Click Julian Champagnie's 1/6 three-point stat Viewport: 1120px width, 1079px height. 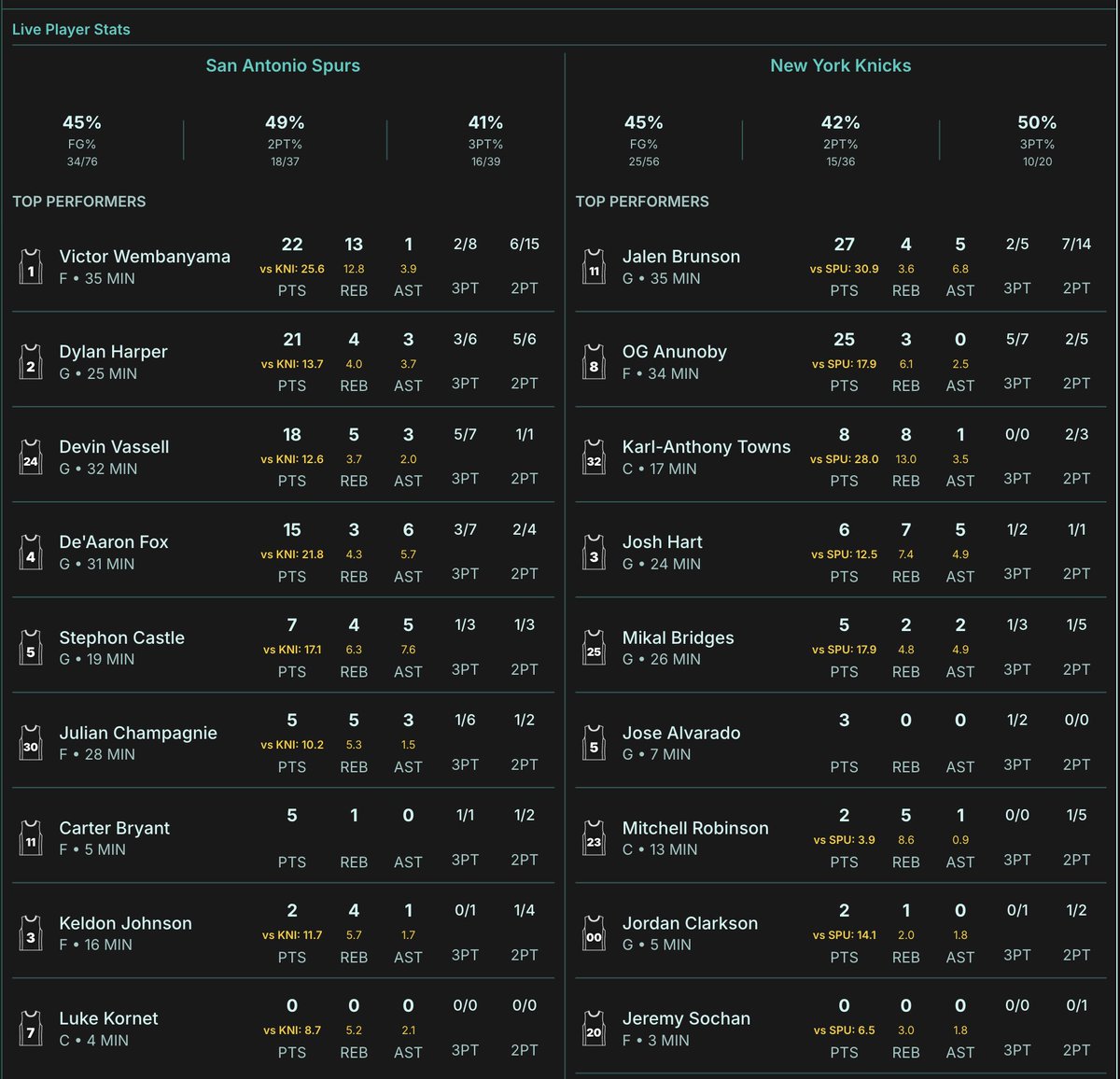(465, 721)
